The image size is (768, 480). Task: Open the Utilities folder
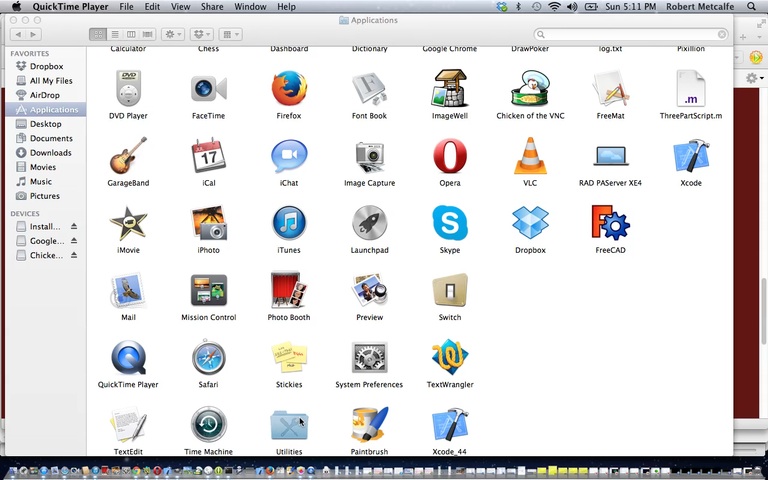pos(289,425)
